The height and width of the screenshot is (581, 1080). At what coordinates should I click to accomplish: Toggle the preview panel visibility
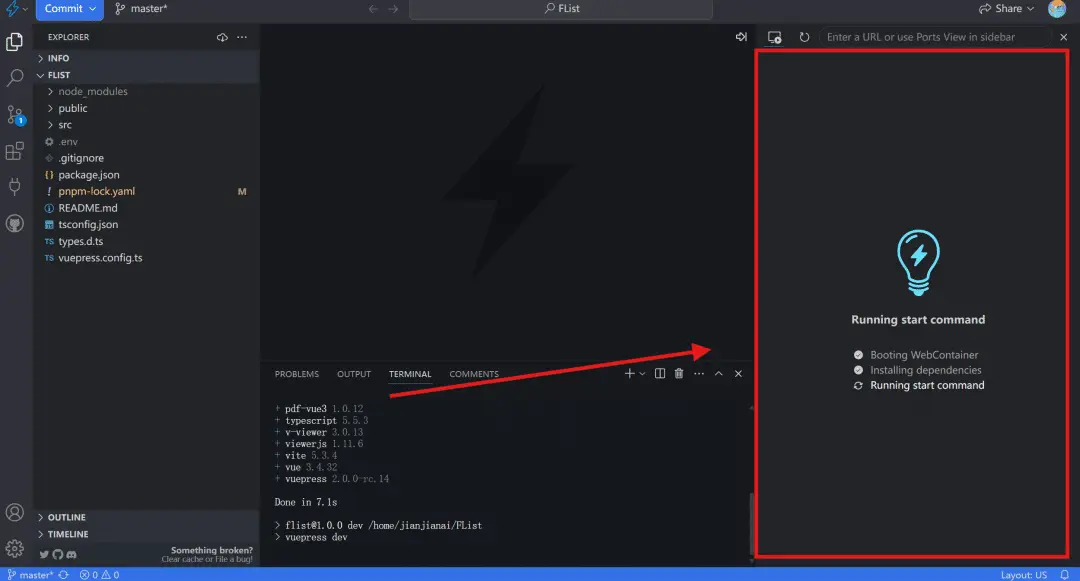pos(741,37)
